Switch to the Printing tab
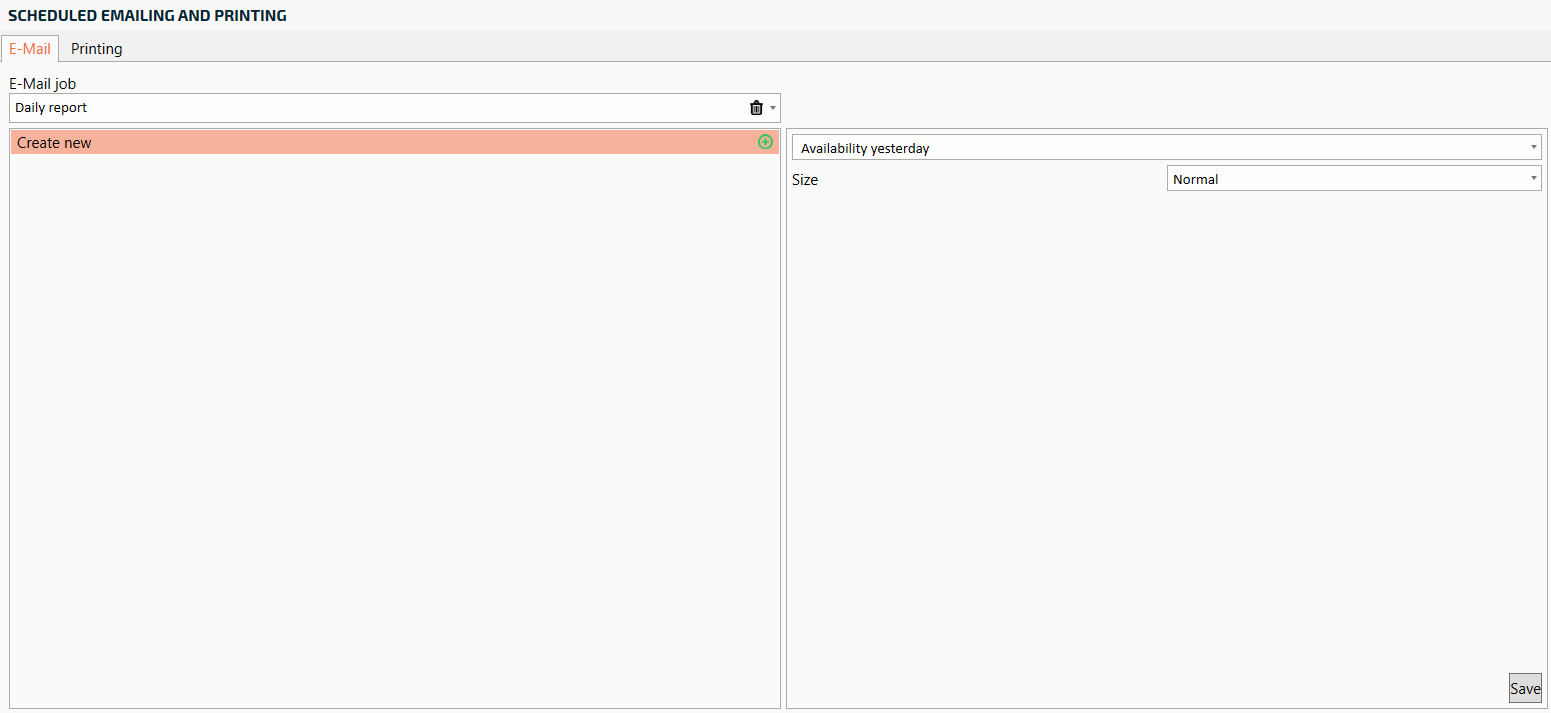Image resolution: width=1551 pixels, height=713 pixels. tap(97, 49)
